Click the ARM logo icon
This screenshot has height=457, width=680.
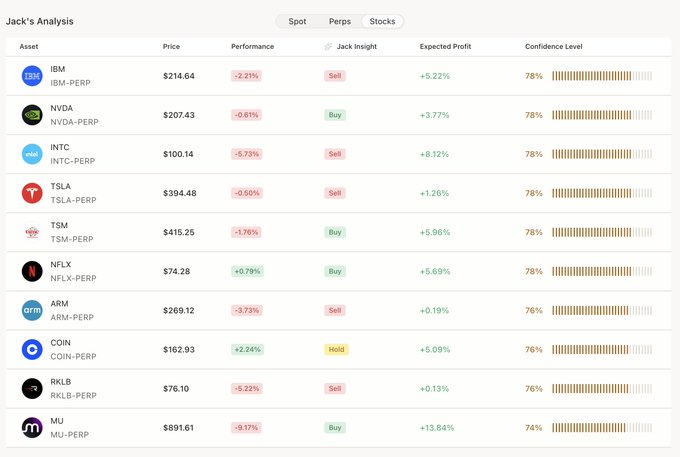[x=32, y=310]
